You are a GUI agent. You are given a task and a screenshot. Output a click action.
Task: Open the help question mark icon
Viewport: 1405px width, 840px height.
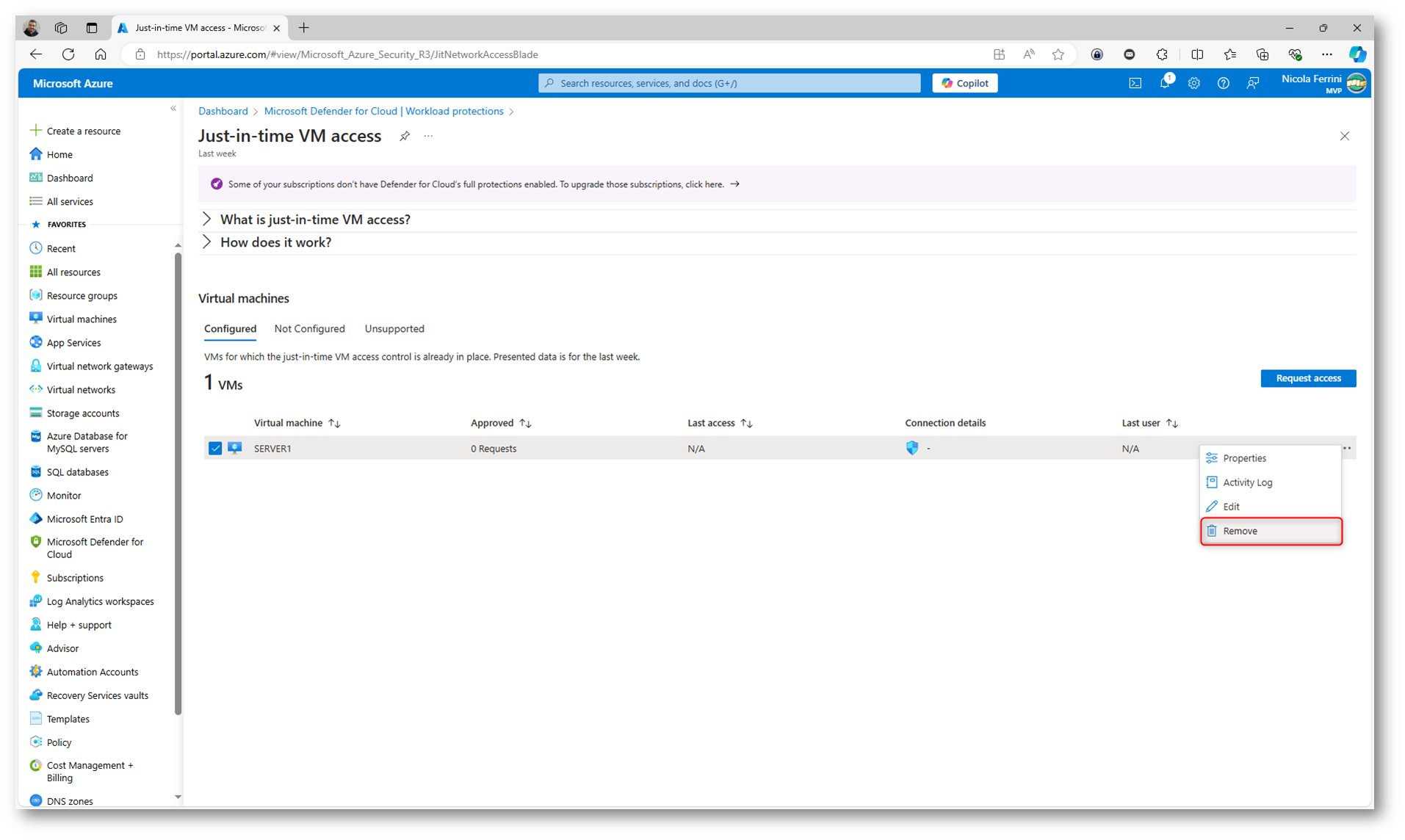1223,84
